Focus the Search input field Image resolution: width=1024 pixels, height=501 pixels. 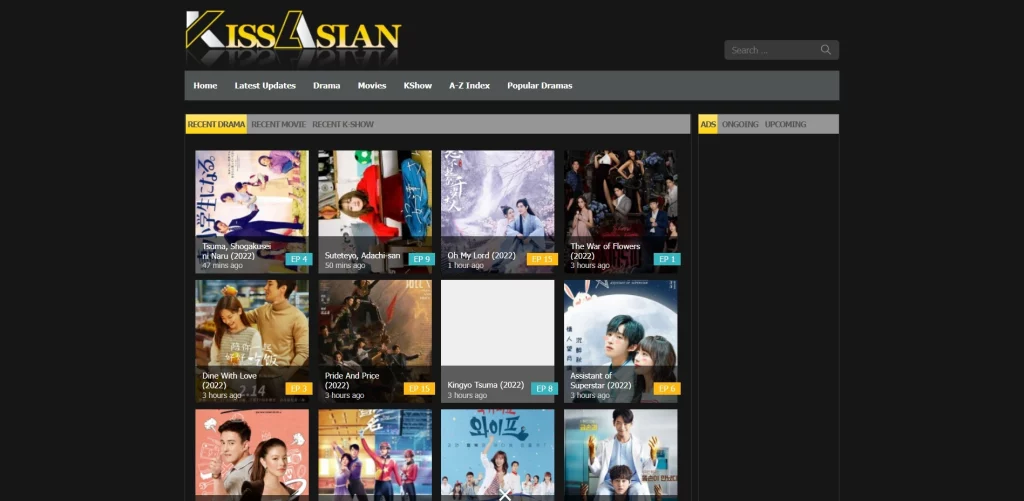pyautogui.click(x=781, y=50)
